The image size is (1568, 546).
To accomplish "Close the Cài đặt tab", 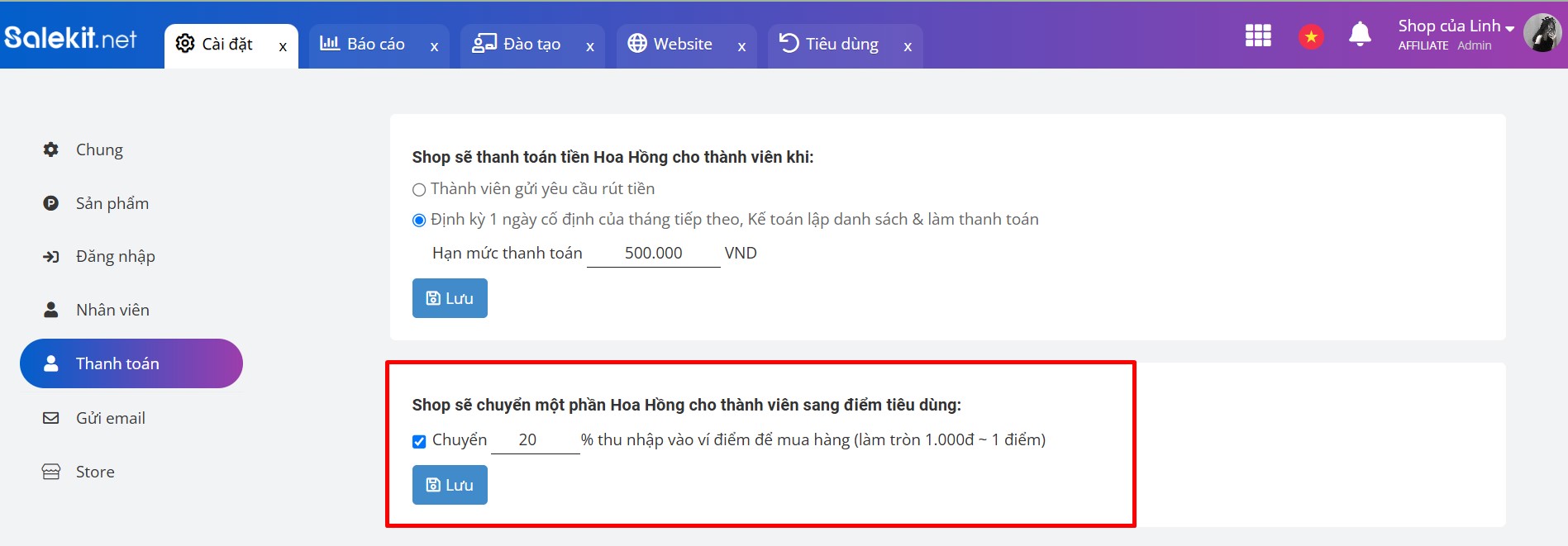I will (283, 47).
